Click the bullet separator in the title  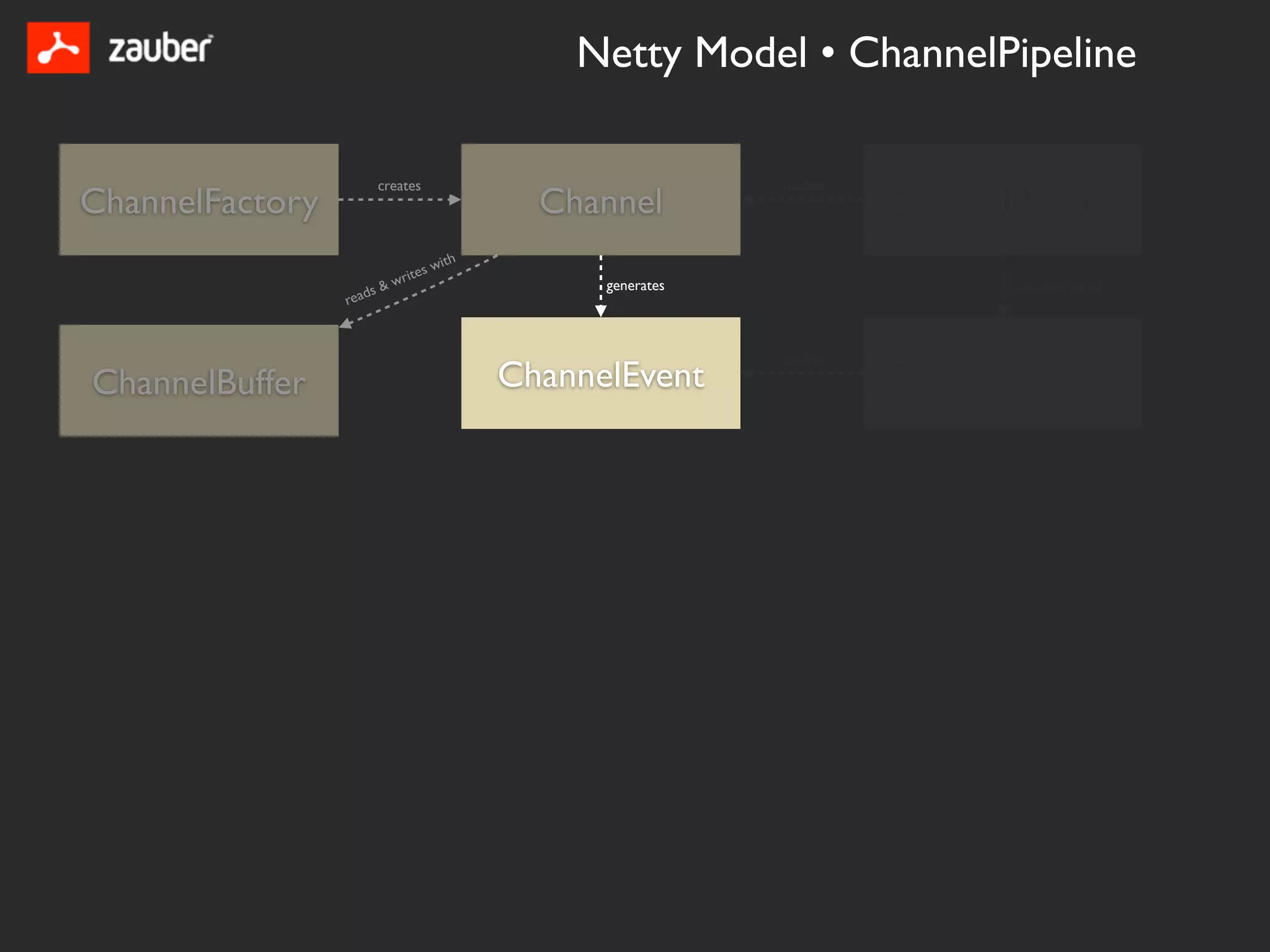(827, 54)
